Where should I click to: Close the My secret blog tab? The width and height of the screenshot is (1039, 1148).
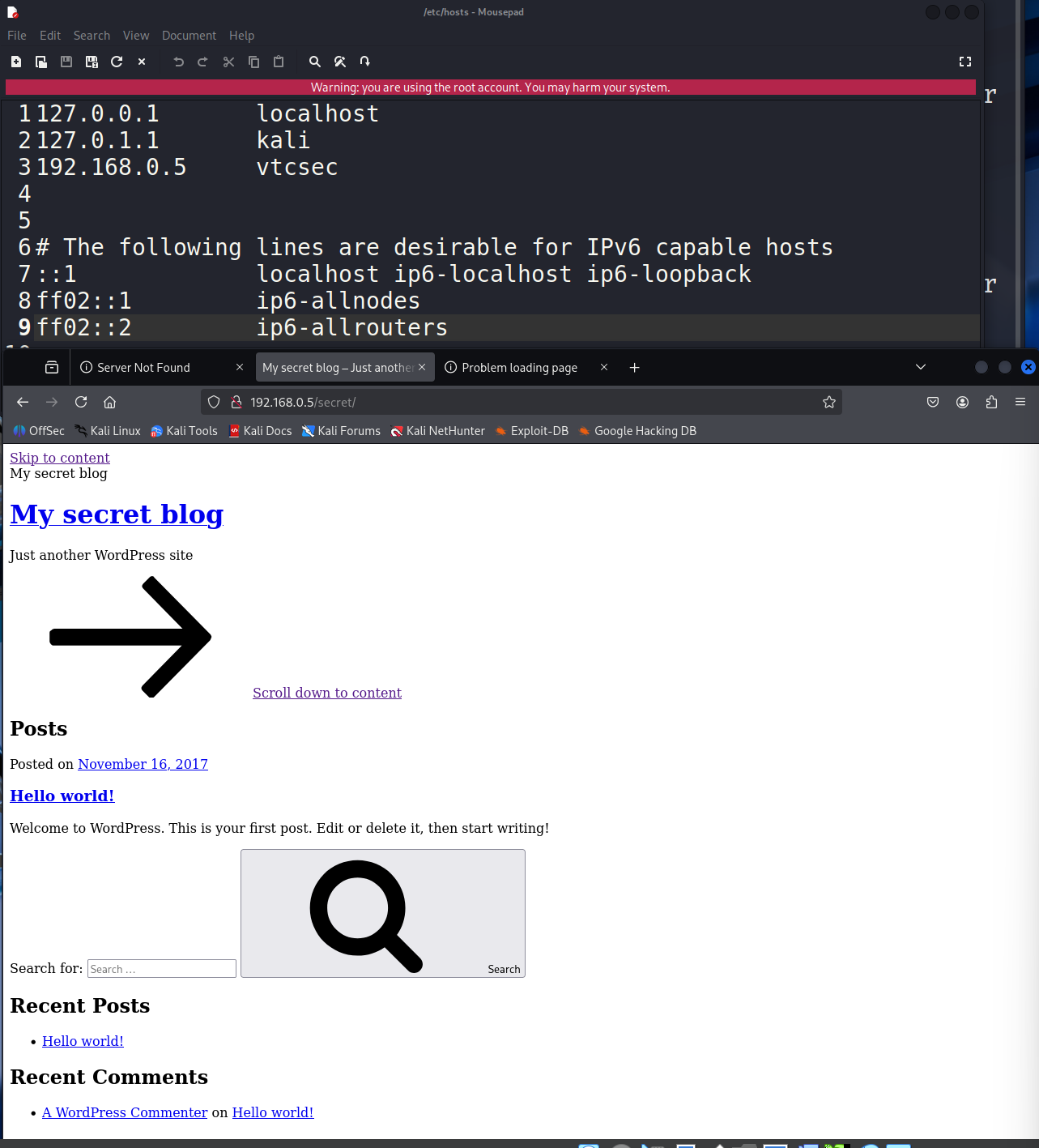point(422,368)
